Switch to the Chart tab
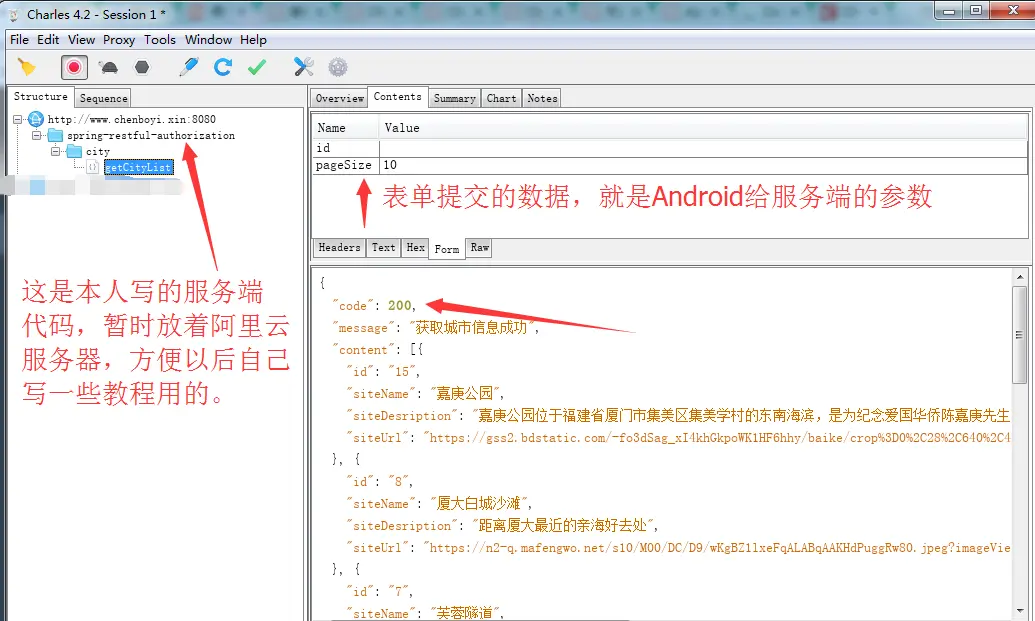Image resolution: width=1035 pixels, height=621 pixels. point(501,98)
